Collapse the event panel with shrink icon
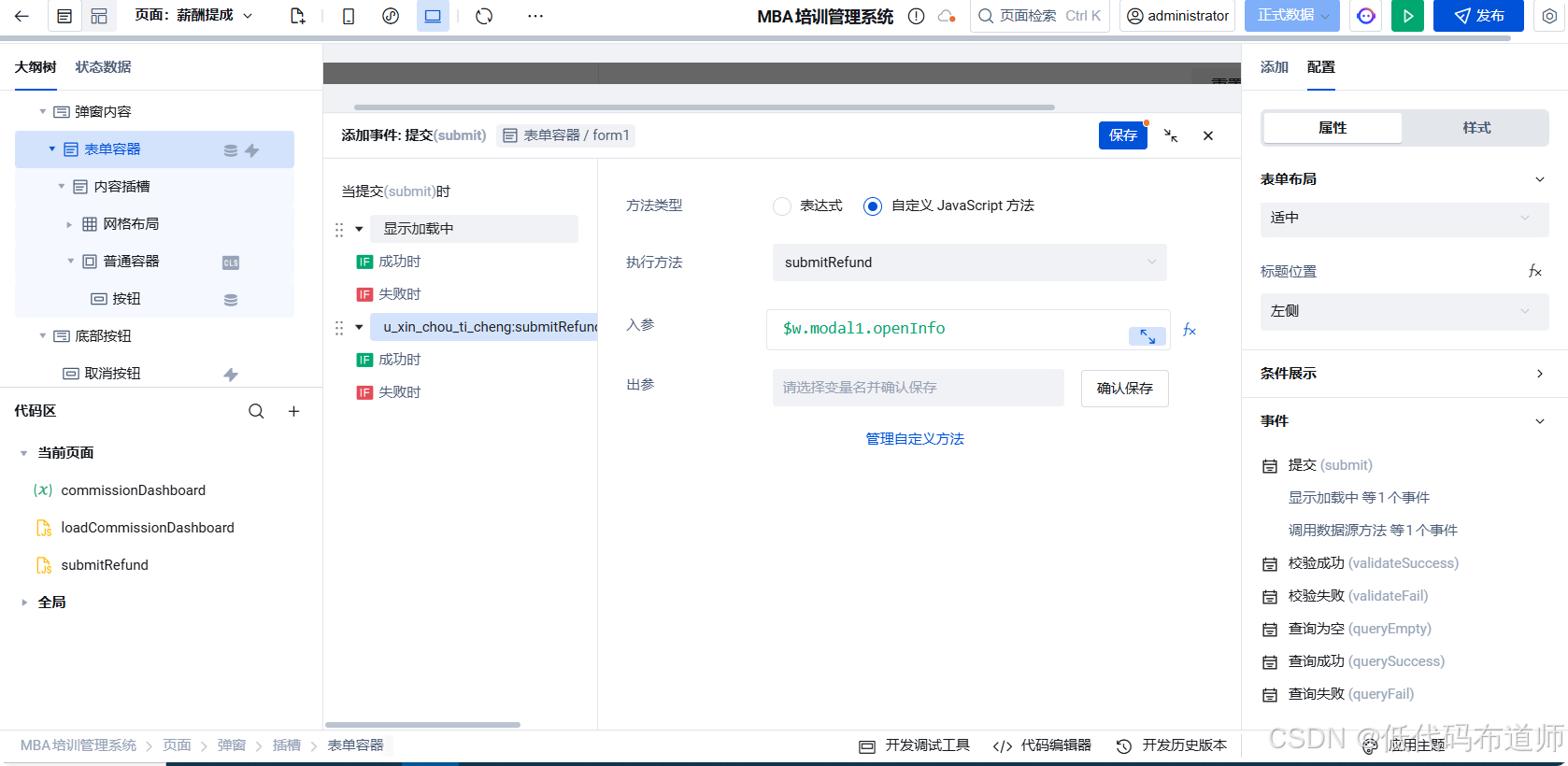 point(1171,135)
